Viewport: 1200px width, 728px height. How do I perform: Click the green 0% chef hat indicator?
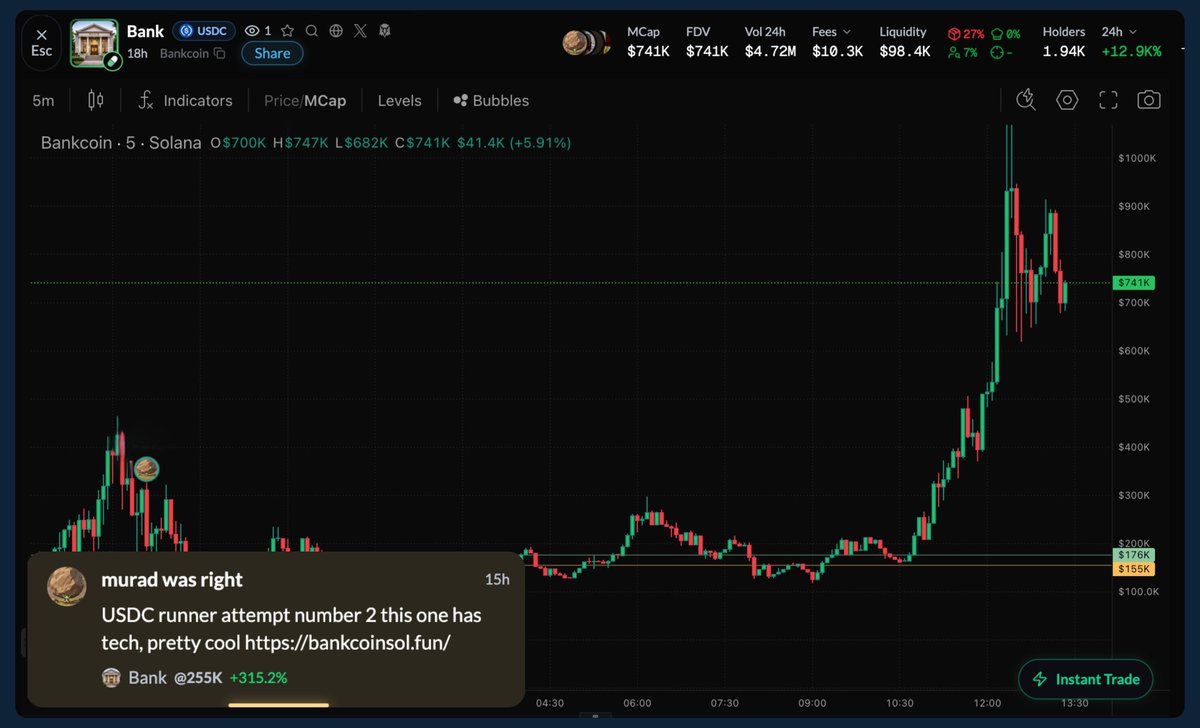[1005, 33]
